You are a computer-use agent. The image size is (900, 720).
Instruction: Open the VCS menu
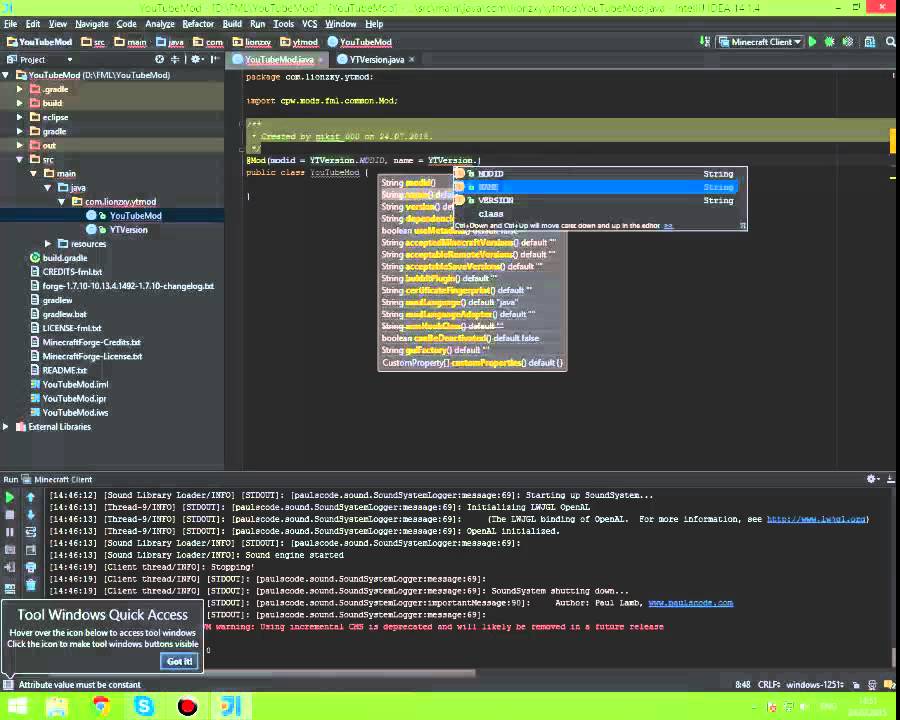pyautogui.click(x=309, y=24)
